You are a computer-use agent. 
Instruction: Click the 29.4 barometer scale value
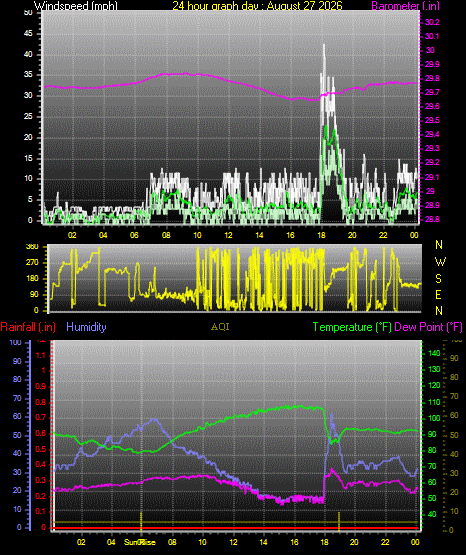[x=432, y=134]
